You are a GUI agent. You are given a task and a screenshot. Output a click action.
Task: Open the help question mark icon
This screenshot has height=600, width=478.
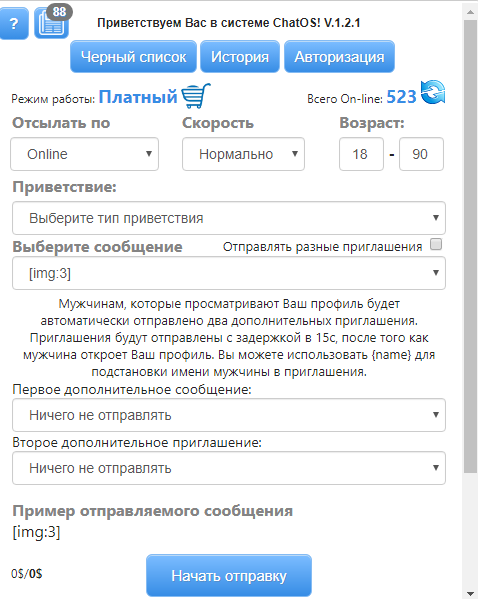(14, 24)
